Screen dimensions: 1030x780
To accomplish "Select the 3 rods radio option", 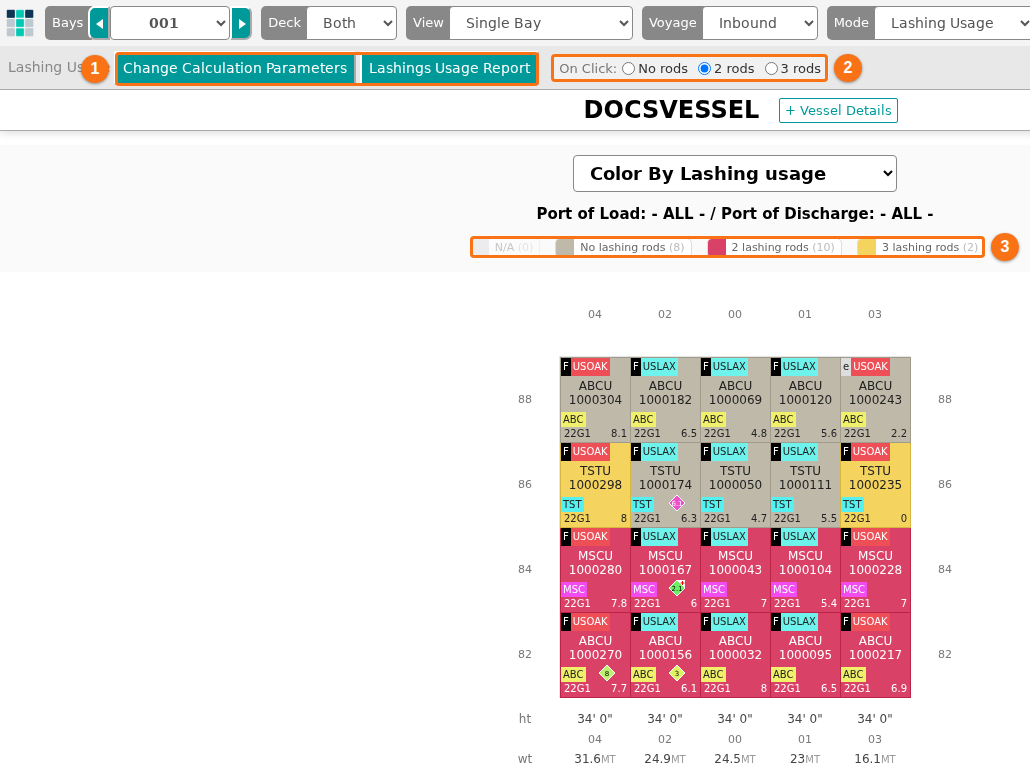I will [771, 68].
